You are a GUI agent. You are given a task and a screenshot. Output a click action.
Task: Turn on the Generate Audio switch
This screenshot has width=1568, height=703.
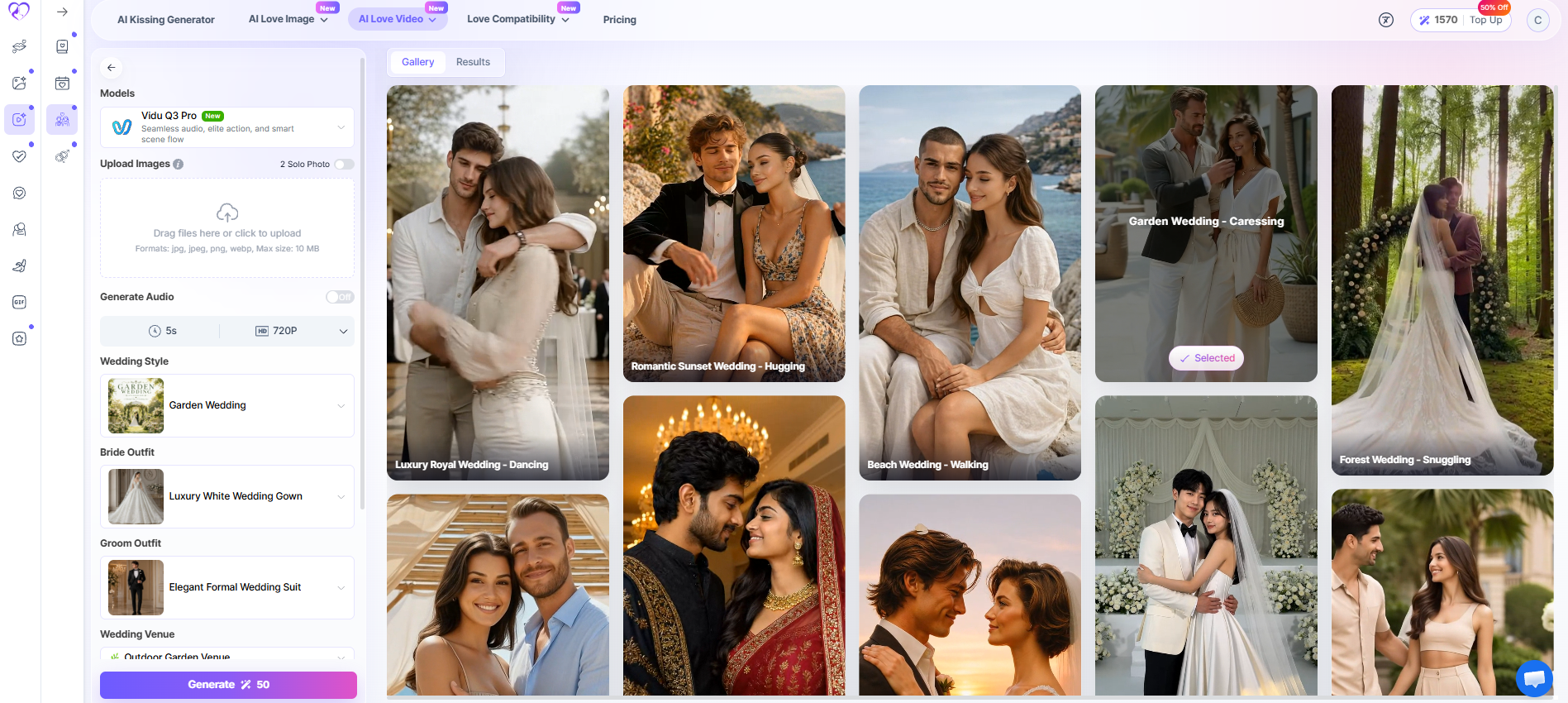[x=340, y=297]
